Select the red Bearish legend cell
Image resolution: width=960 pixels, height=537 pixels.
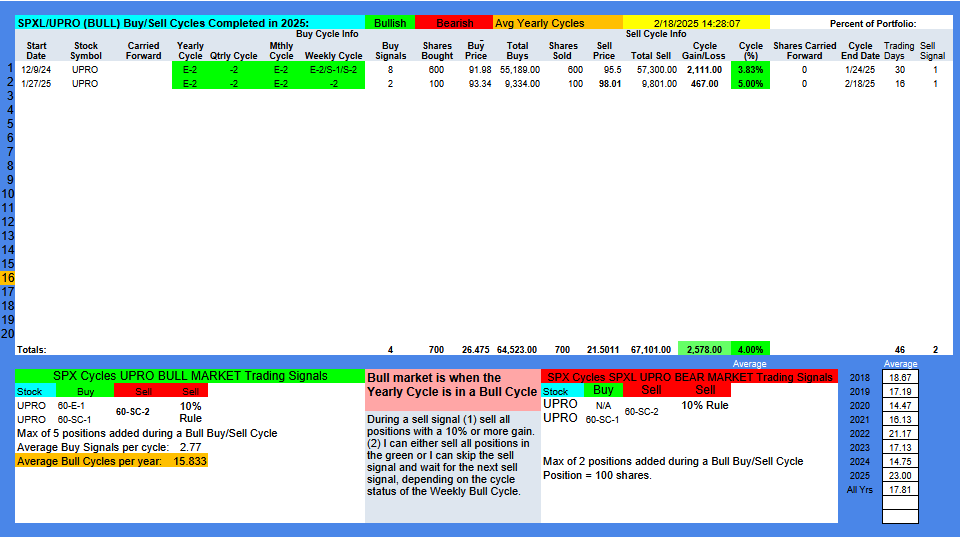click(454, 23)
